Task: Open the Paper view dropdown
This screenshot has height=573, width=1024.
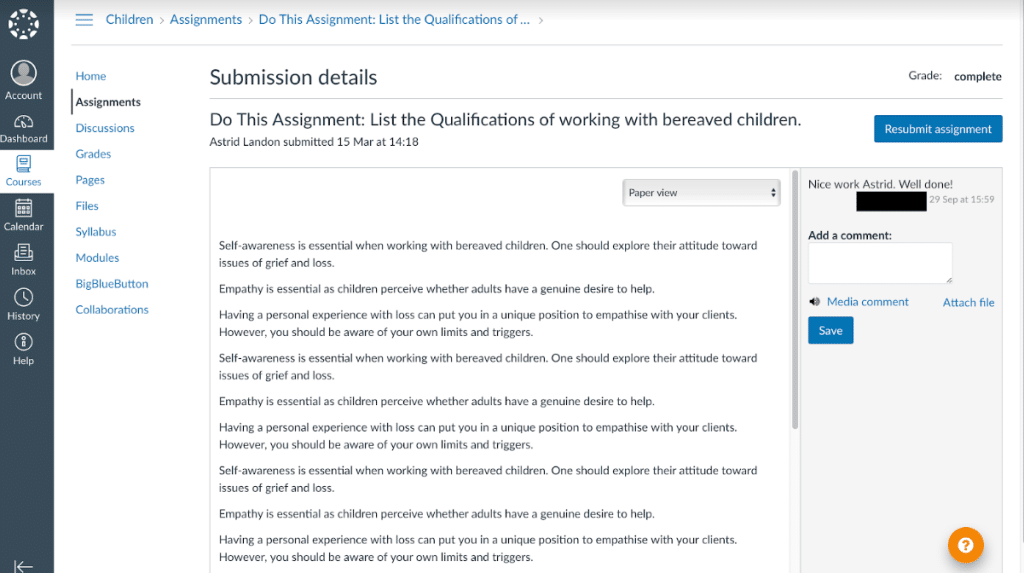Action: tap(701, 193)
